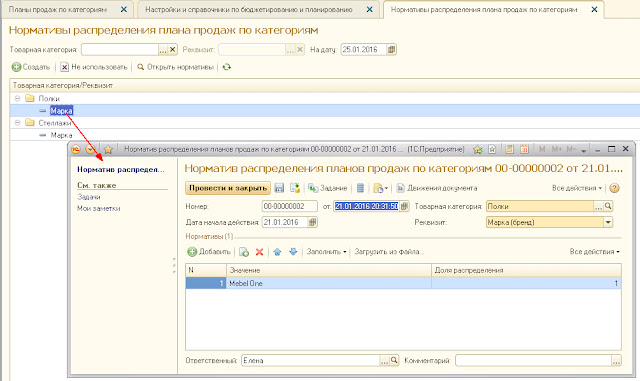
Task: Collapse the Полки tree node
Action: tap(18, 98)
